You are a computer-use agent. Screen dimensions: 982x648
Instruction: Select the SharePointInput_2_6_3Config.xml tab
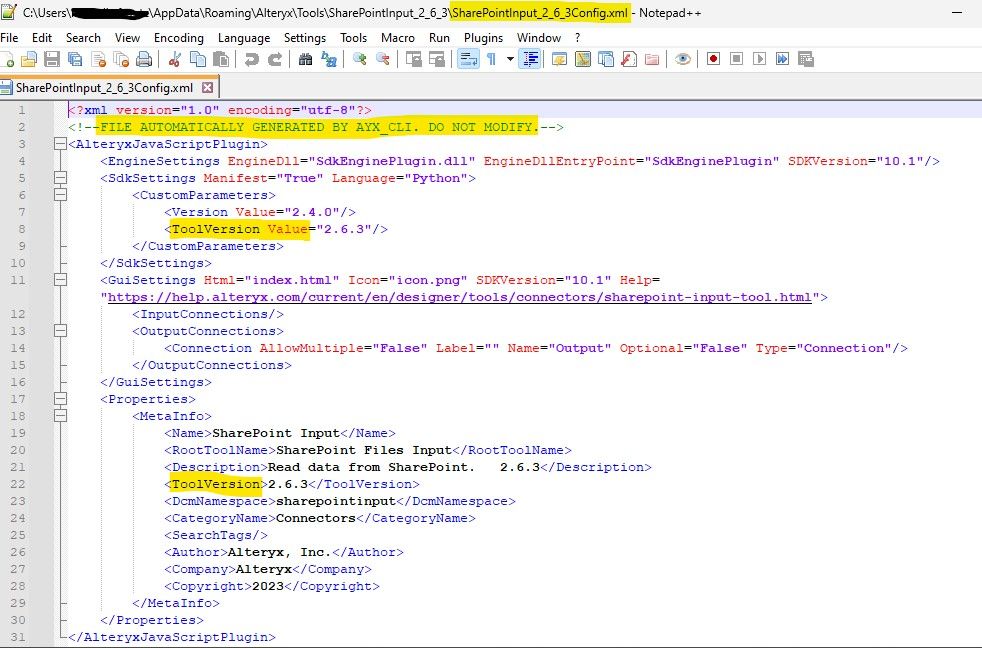point(104,88)
